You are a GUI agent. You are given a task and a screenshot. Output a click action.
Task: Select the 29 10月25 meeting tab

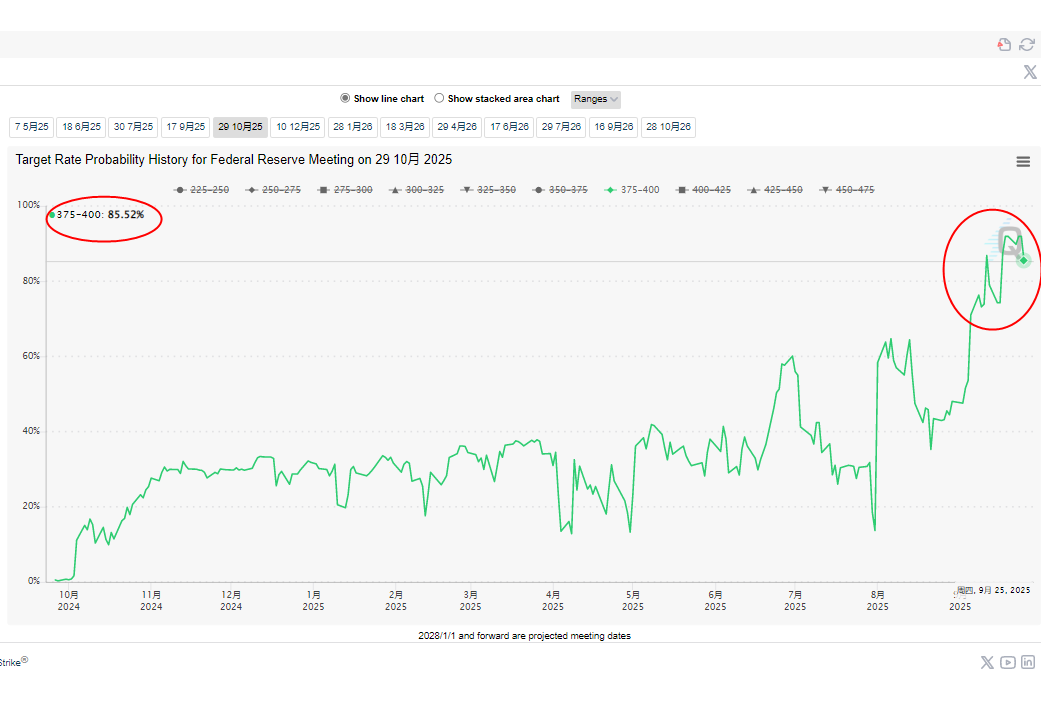240,127
